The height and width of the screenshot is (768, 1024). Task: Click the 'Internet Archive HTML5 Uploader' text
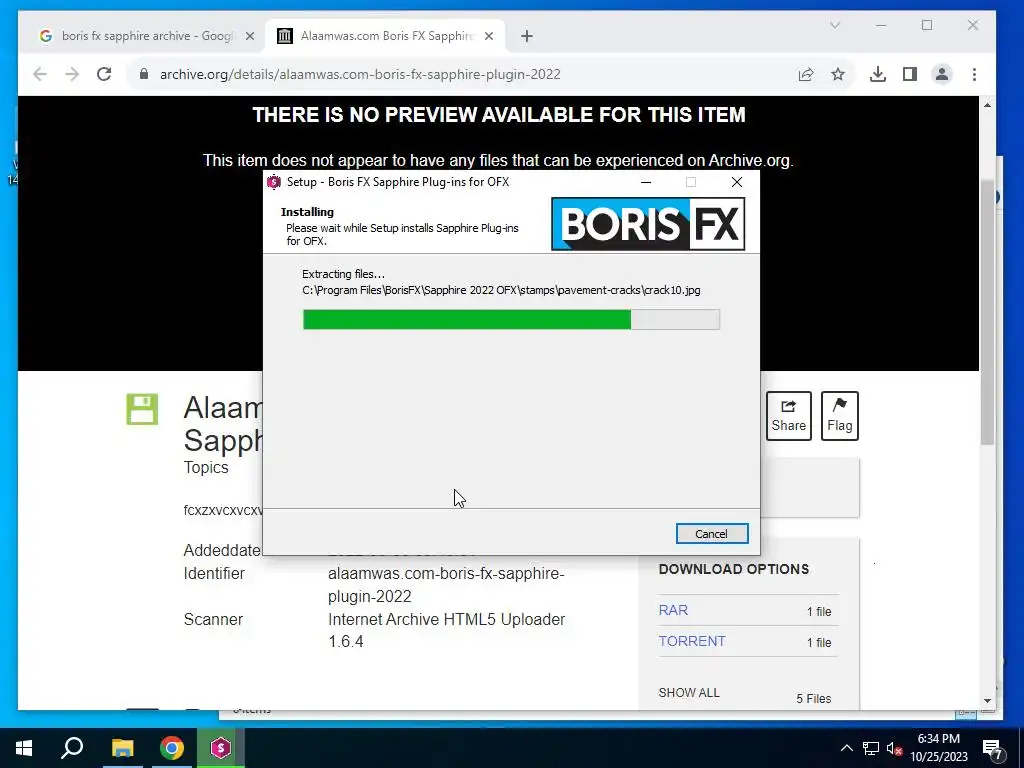click(446, 619)
